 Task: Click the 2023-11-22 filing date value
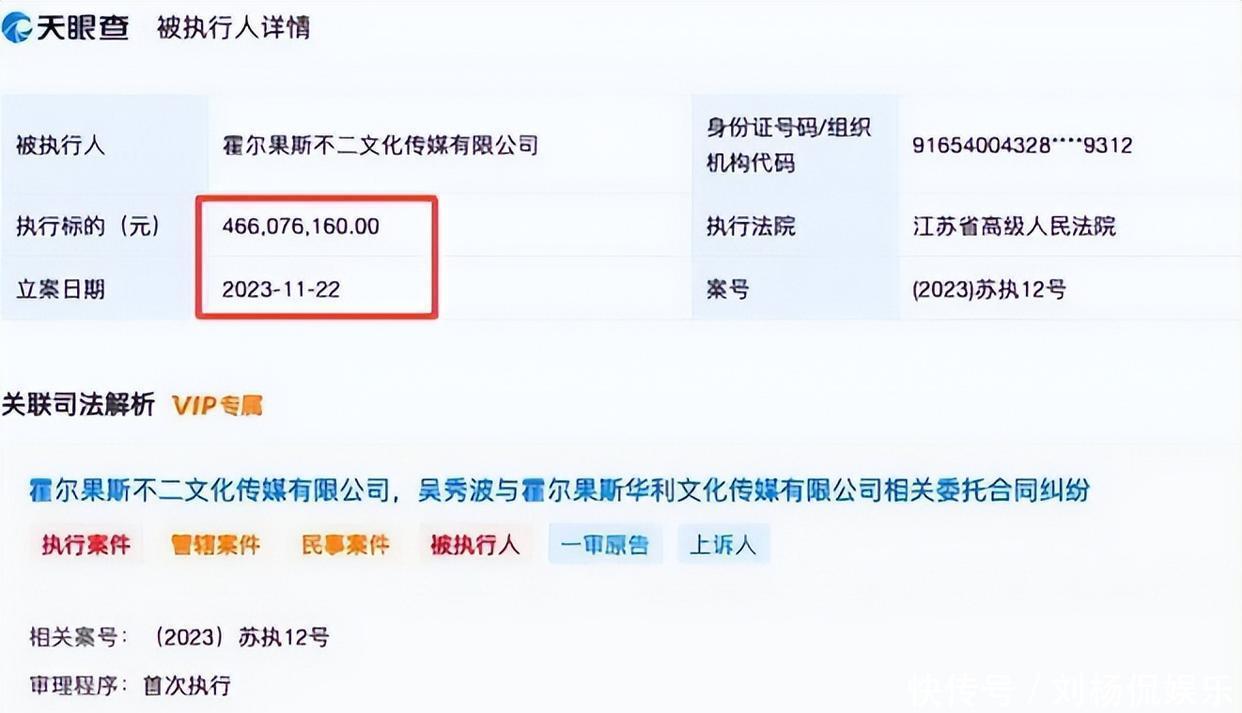click(x=281, y=289)
